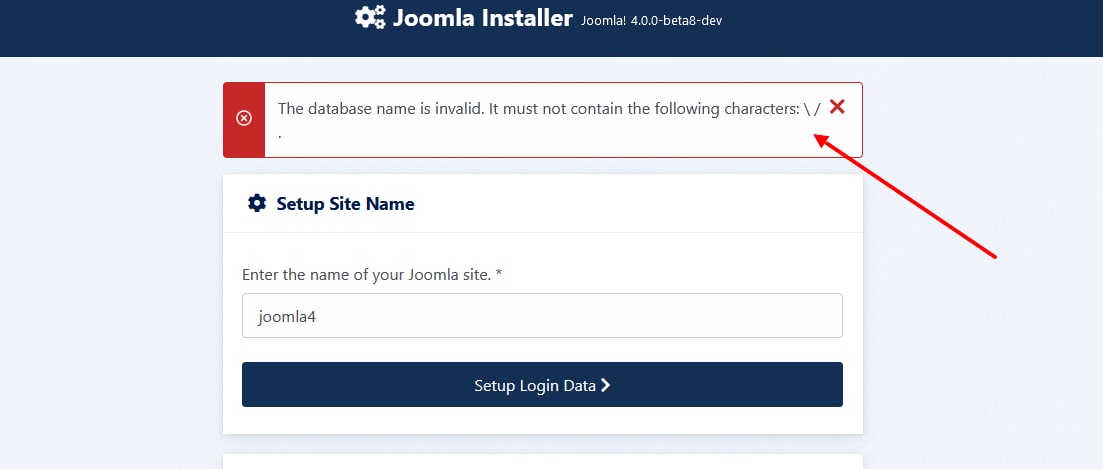Dismiss the database name error alert
The width and height of the screenshot is (1103, 469).
click(837, 107)
